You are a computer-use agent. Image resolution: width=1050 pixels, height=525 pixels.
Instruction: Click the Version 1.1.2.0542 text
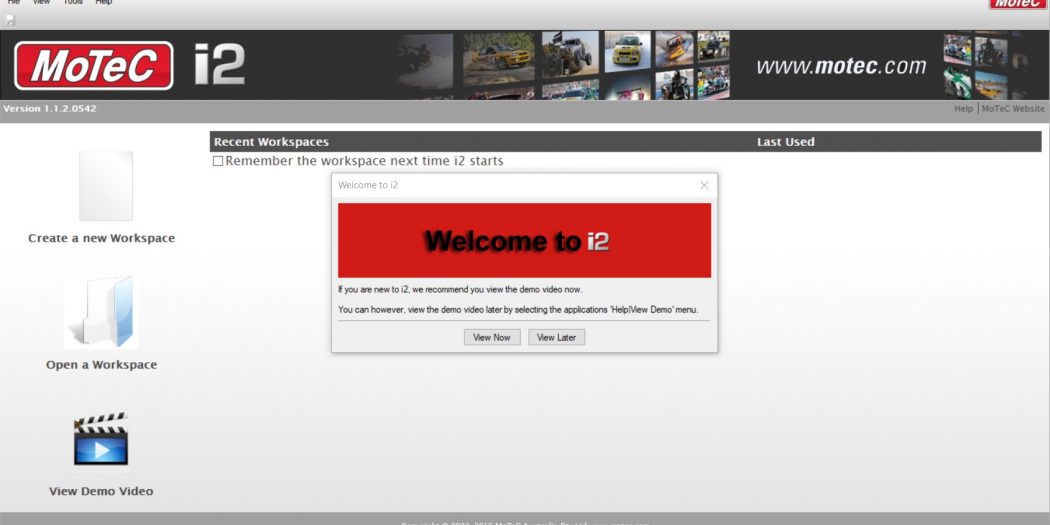point(50,108)
